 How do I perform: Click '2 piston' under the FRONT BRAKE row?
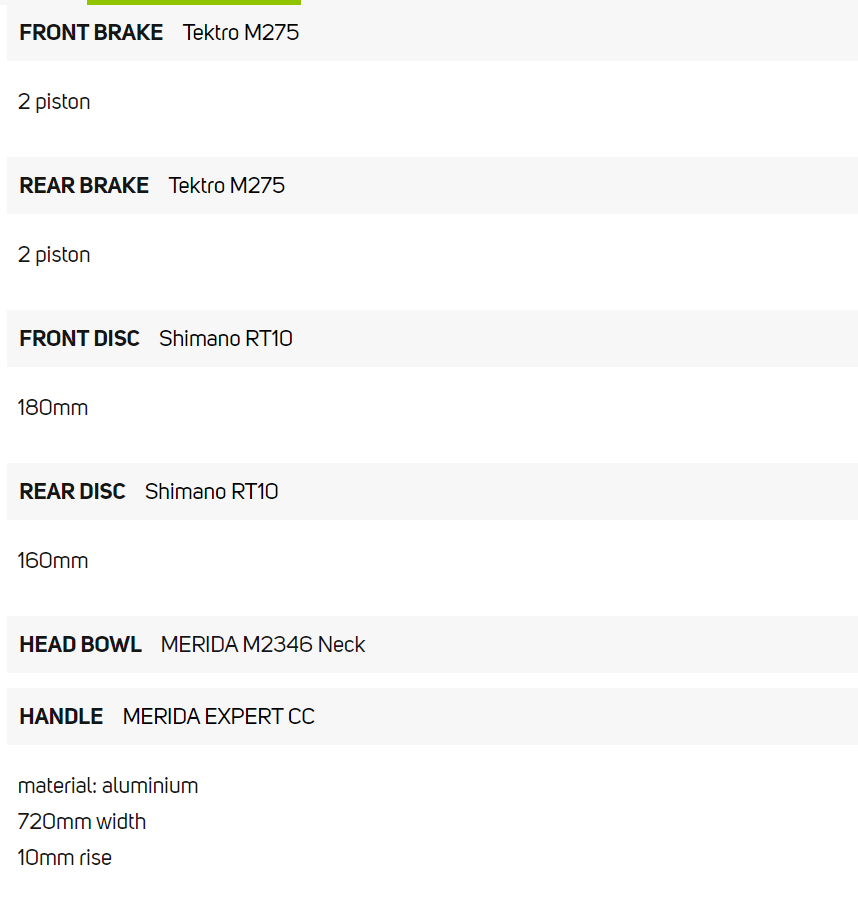pos(54,102)
